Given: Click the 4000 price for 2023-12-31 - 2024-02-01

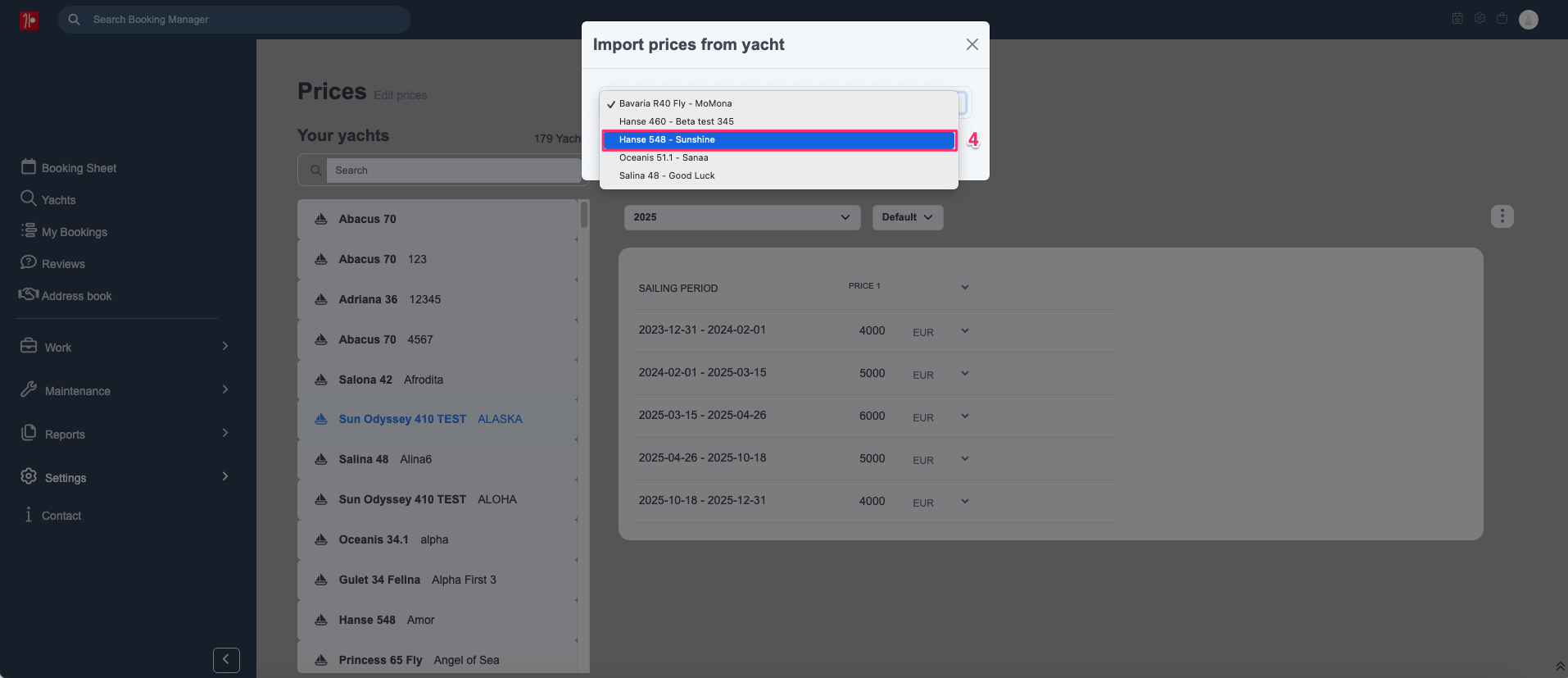Looking at the screenshot, I should point(872,330).
